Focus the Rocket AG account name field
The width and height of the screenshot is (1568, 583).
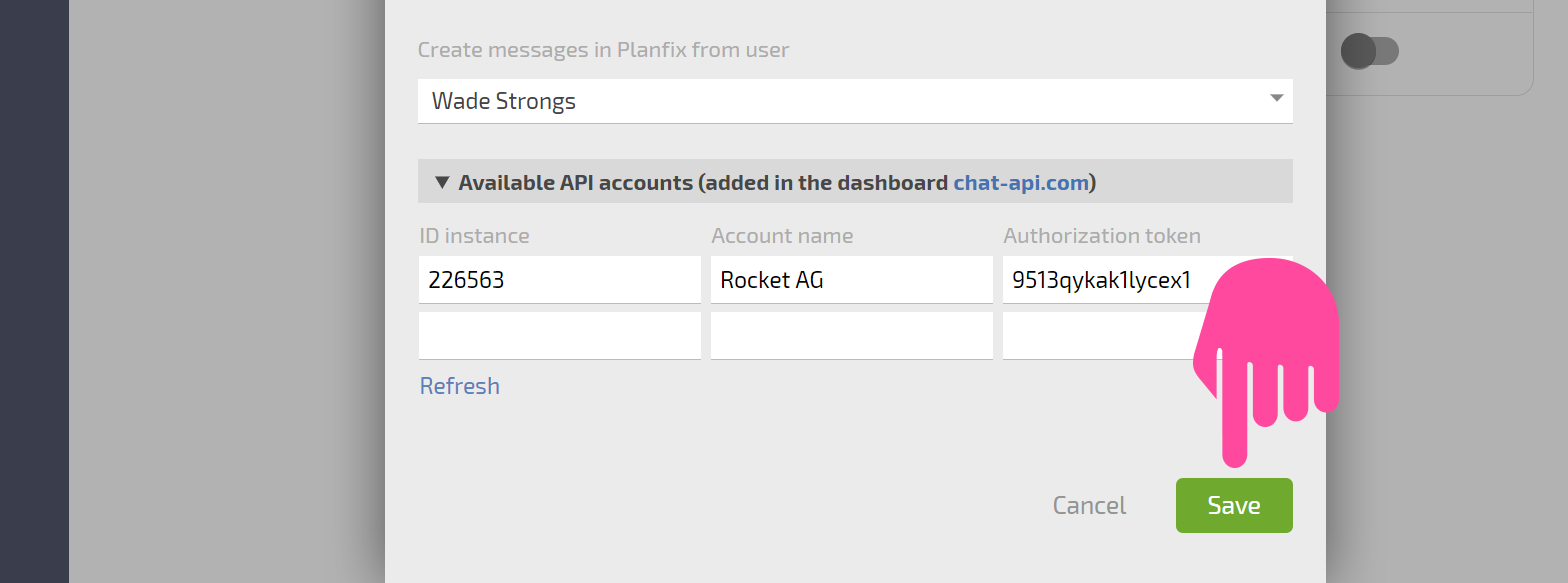851,280
